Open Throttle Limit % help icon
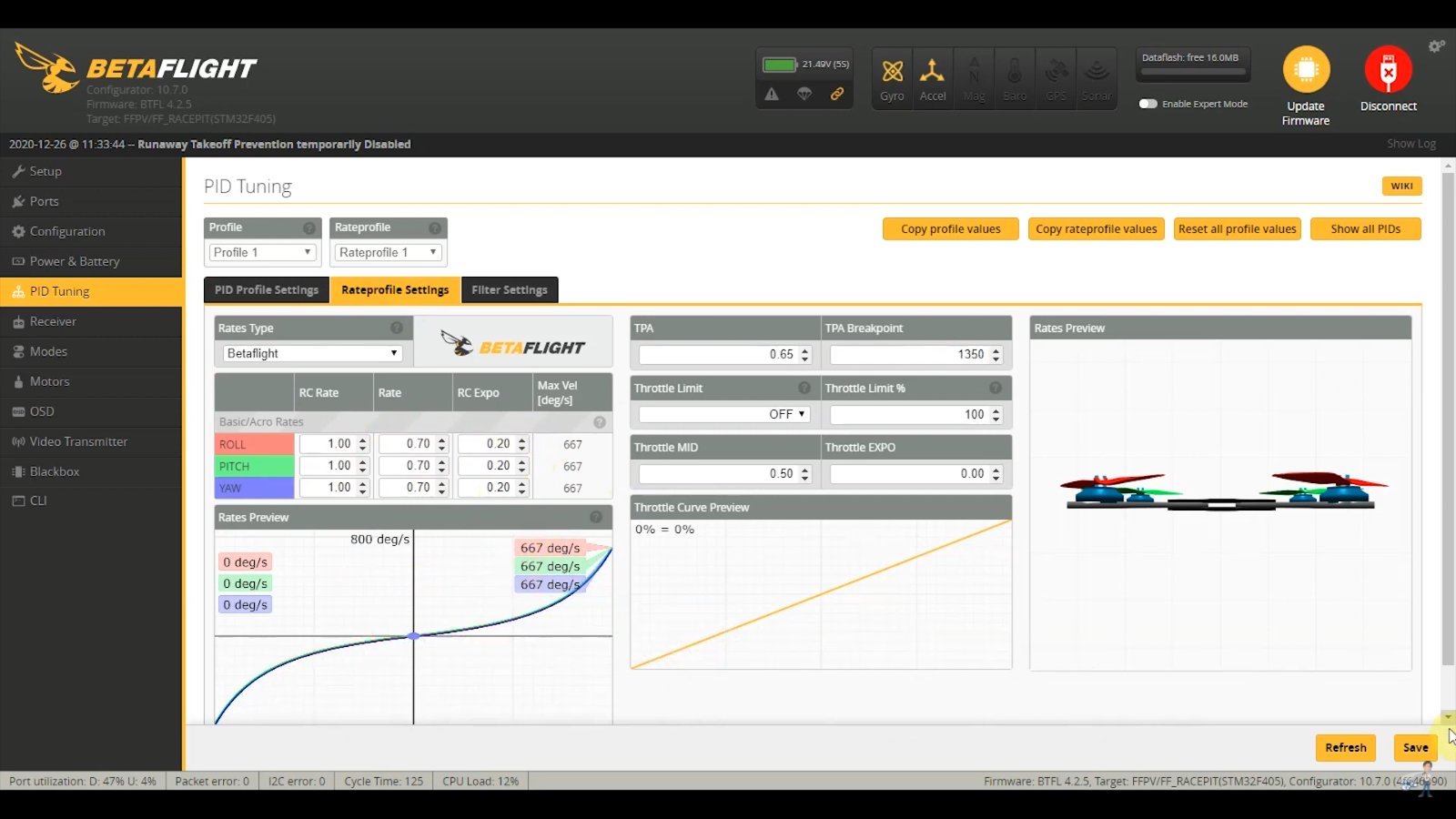 click(996, 388)
